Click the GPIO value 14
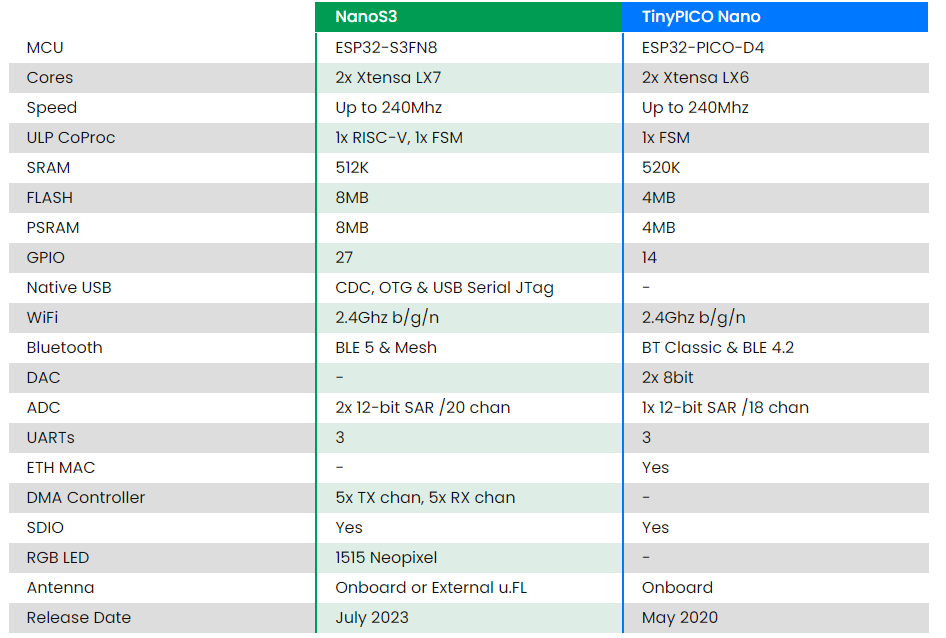This screenshot has height=638, width=946. pos(649,258)
